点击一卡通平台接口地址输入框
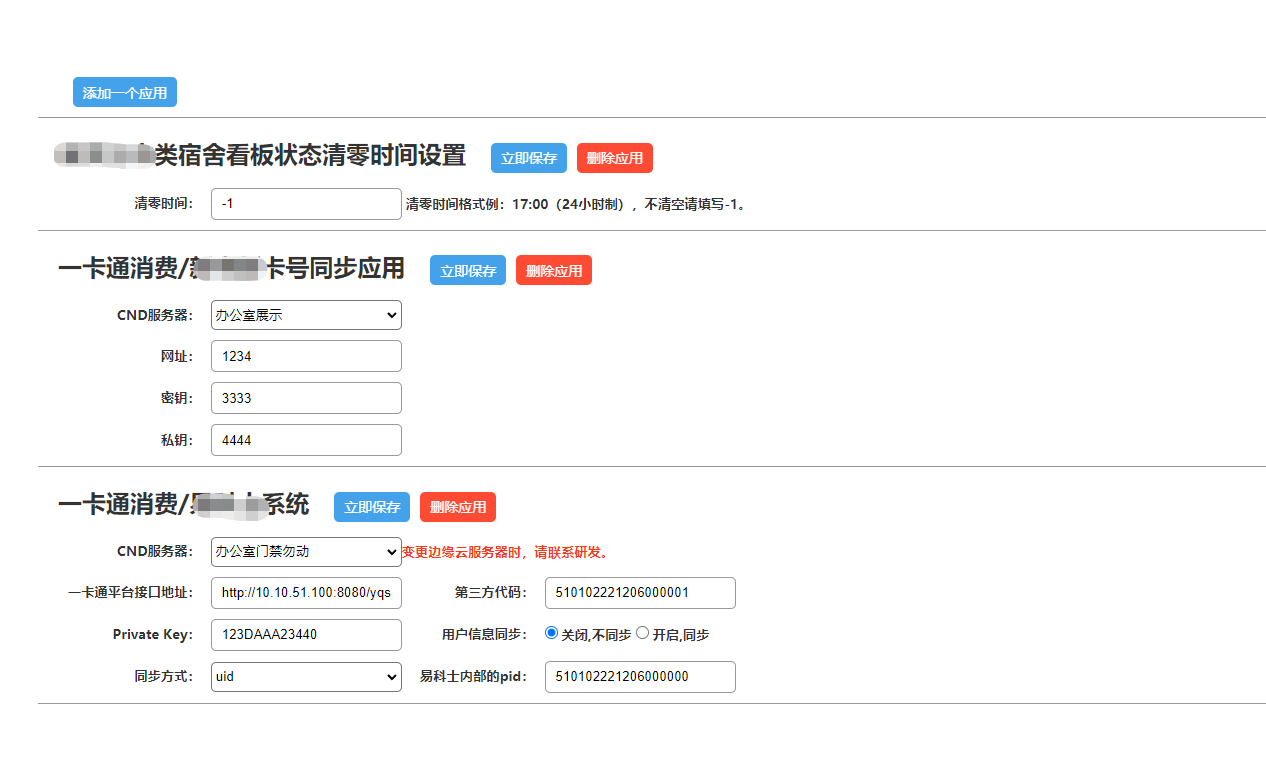Viewport: 1266px width, 766px height. [x=306, y=593]
